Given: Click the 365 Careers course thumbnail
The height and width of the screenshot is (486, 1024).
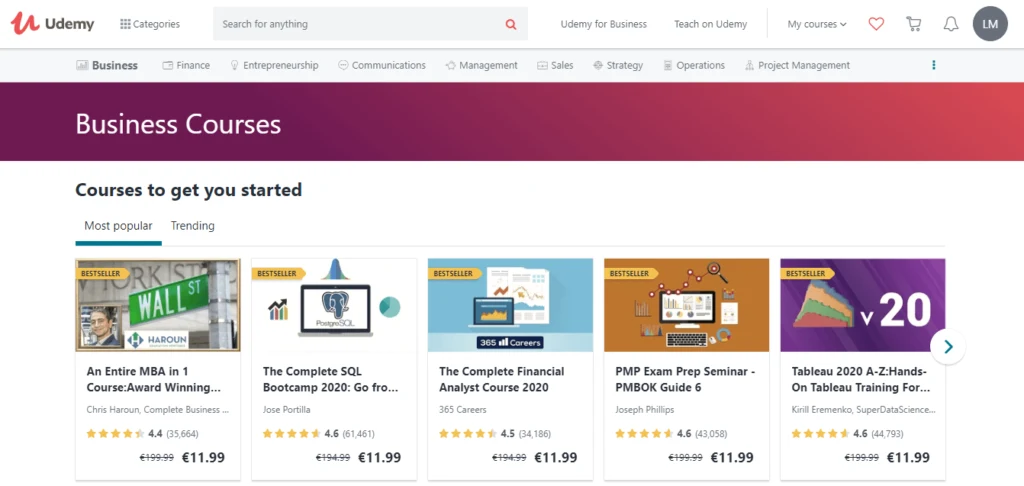Looking at the screenshot, I should 511,305.
